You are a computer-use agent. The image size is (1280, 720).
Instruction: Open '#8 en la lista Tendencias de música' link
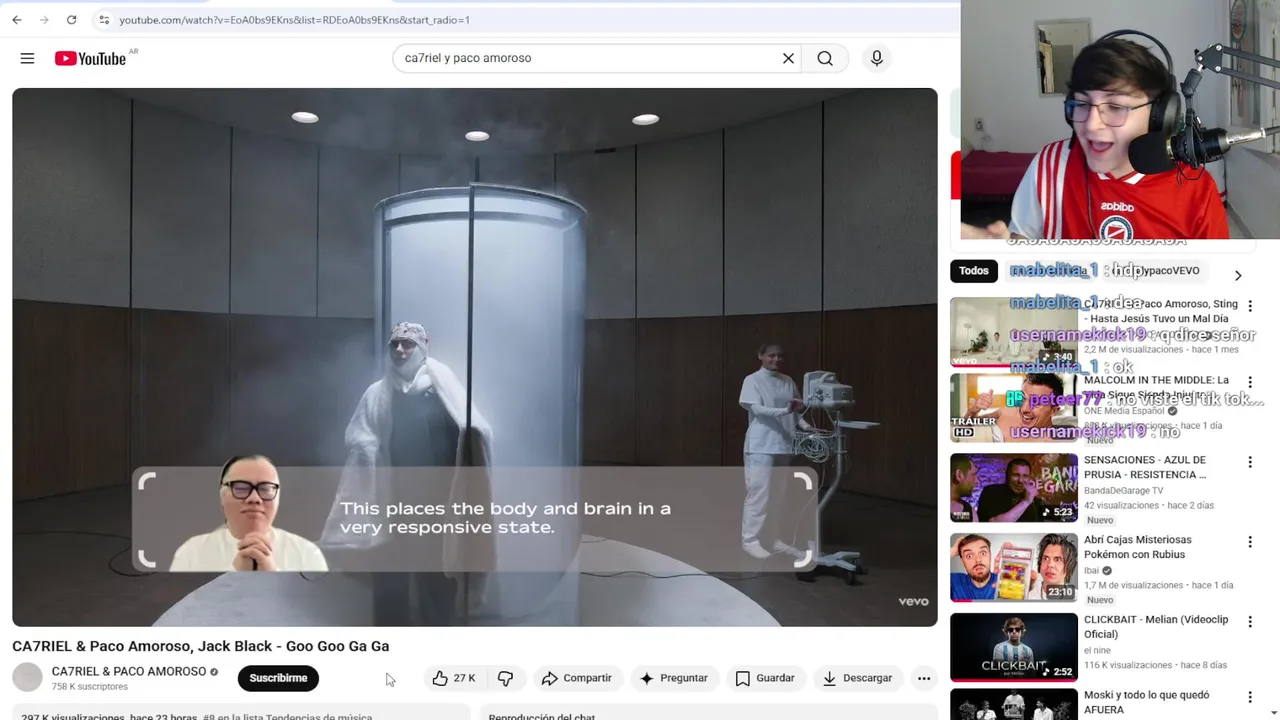coord(287,716)
